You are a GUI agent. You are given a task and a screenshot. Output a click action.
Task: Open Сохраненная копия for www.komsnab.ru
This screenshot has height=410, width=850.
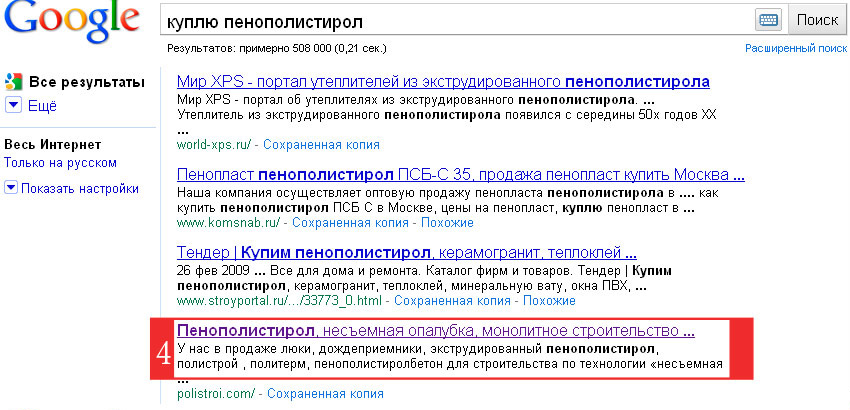[x=350, y=223]
